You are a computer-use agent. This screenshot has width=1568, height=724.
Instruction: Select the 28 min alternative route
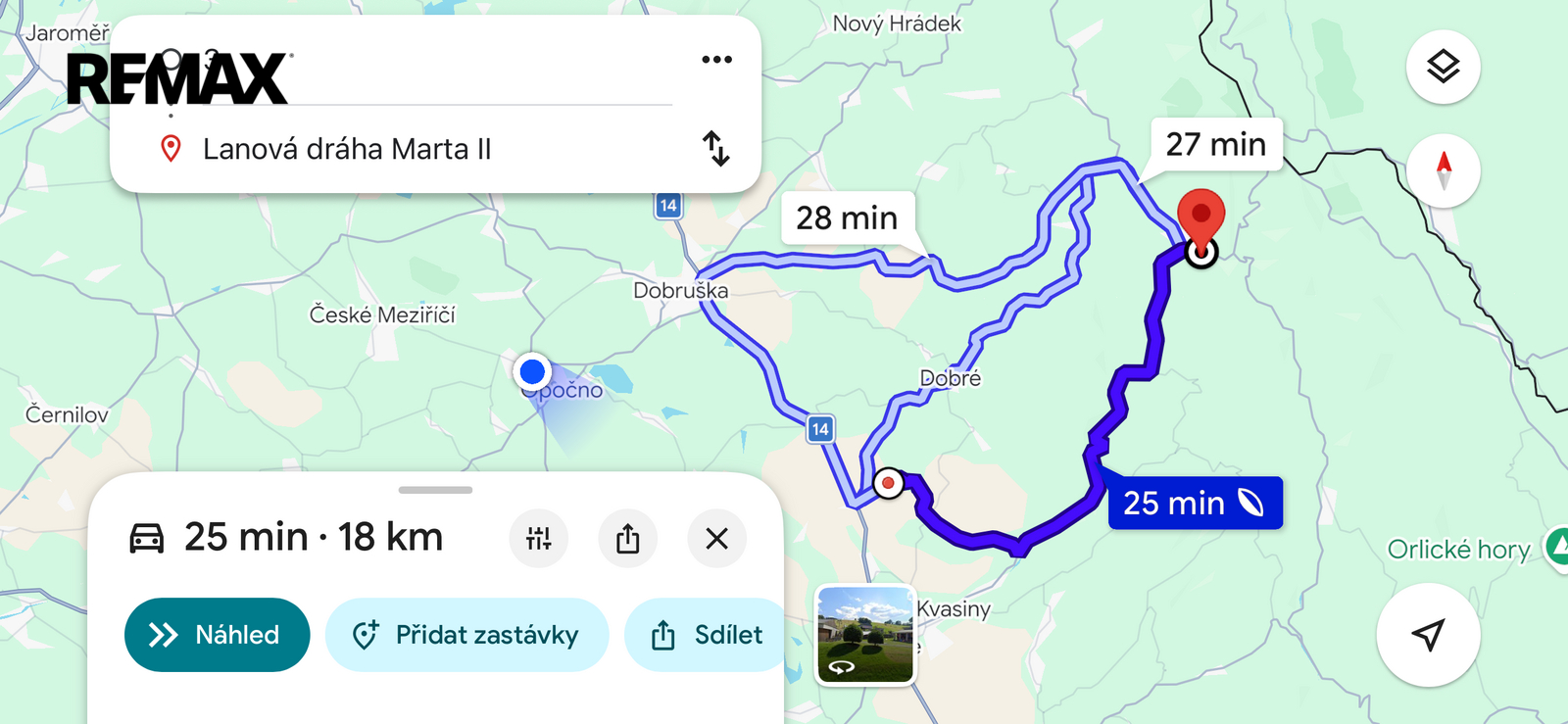point(847,217)
